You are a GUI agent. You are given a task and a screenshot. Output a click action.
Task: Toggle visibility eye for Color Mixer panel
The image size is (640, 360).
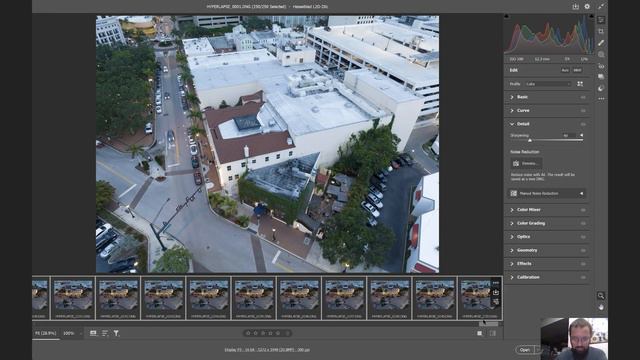[583, 210]
